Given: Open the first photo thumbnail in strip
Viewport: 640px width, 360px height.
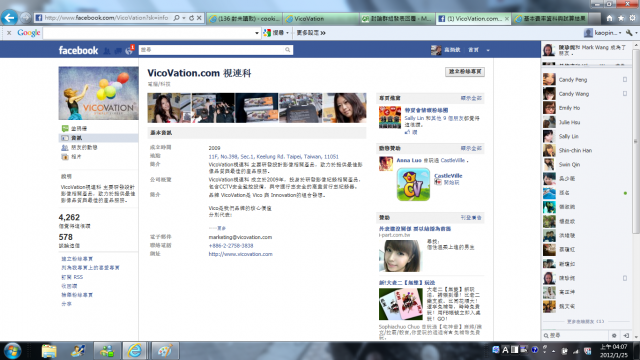Looking at the screenshot, I should [x=169, y=108].
